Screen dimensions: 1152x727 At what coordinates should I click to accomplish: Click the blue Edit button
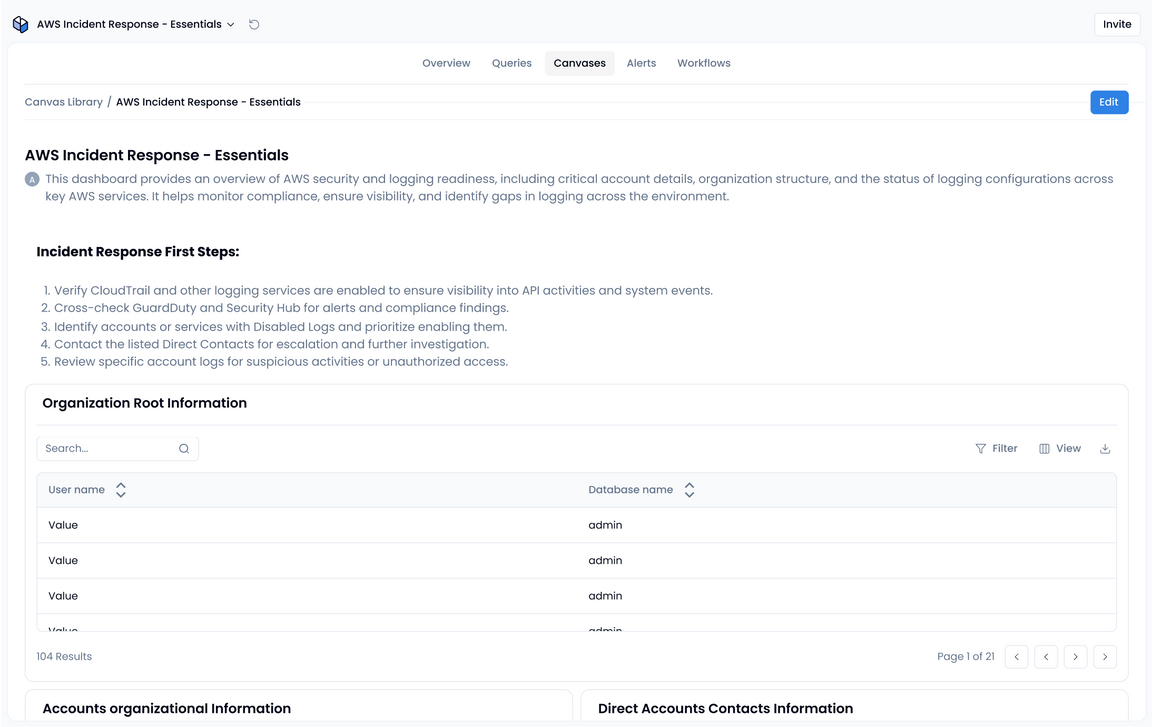(1109, 102)
